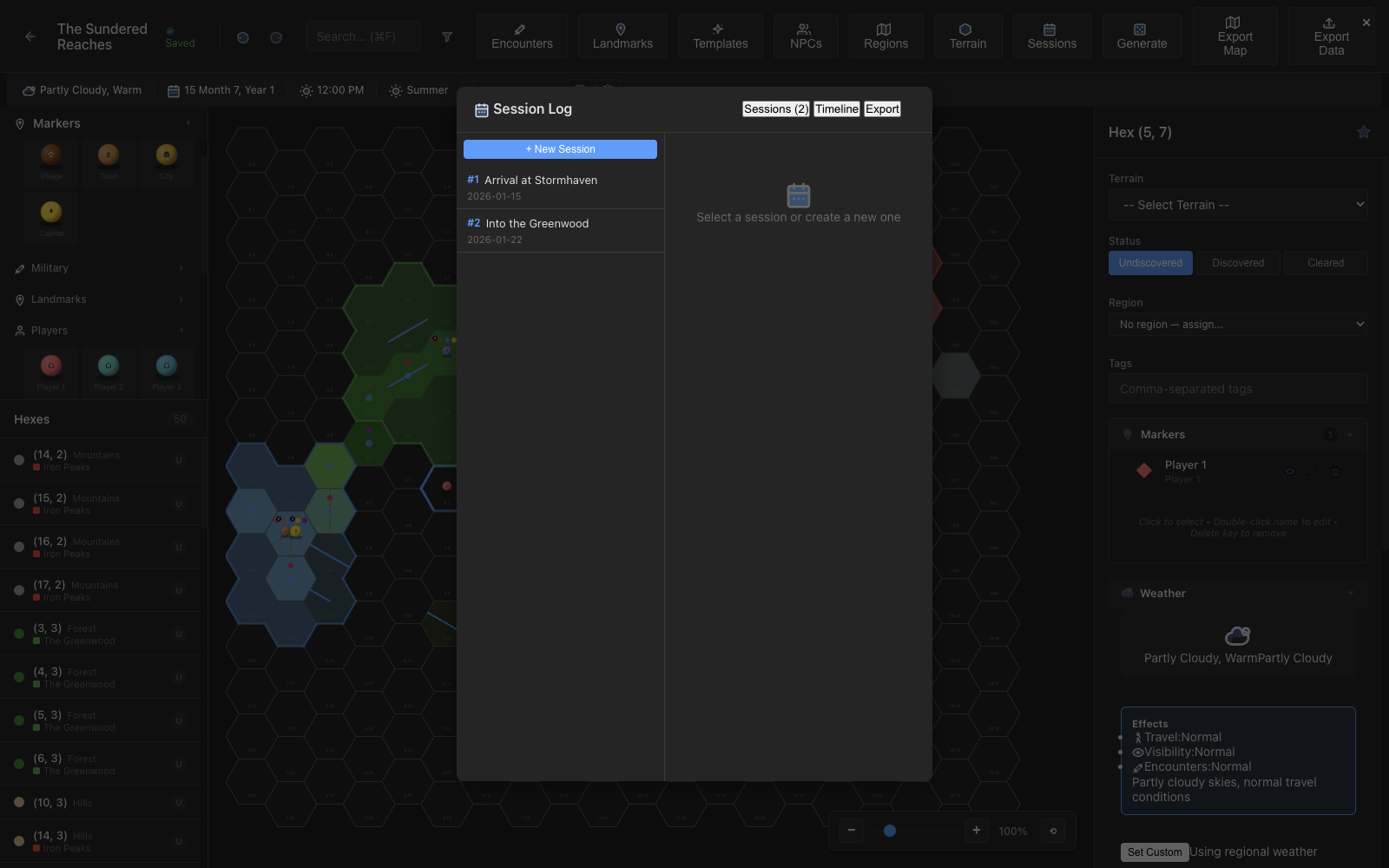Viewport: 1389px width, 868px height.
Task: Open the Generate tool
Action: pos(1142,36)
